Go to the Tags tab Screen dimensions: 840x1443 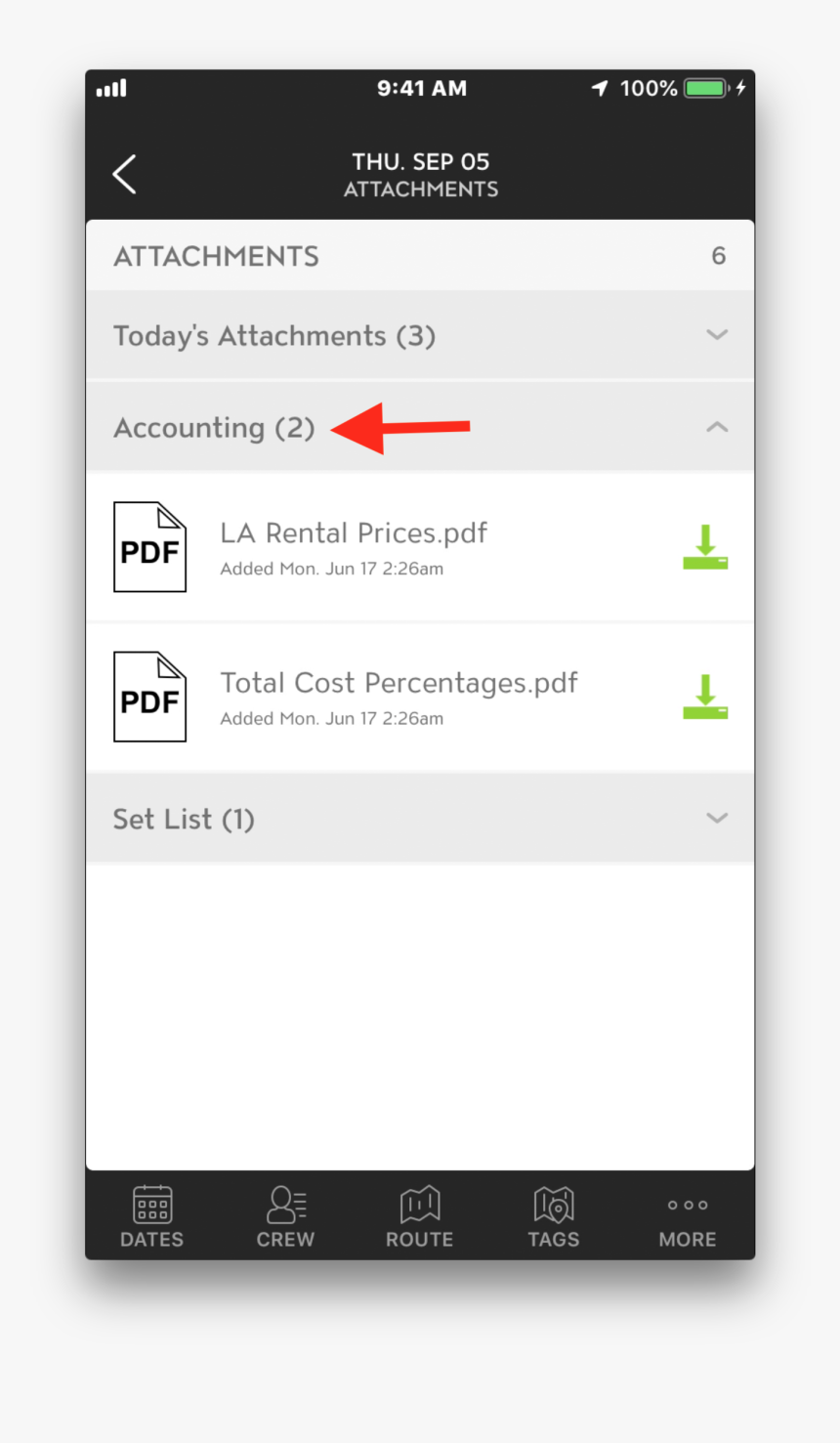click(x=554, y=1216)
